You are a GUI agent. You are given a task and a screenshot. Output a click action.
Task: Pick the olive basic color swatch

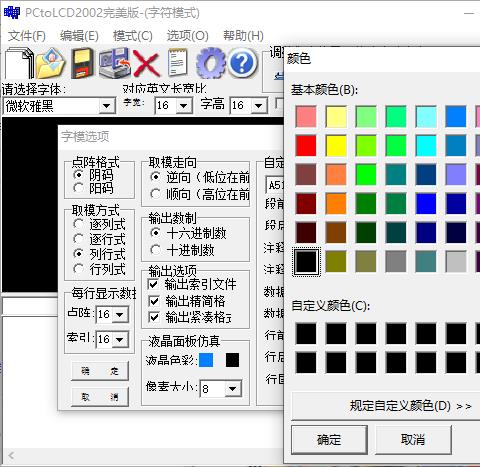tap(336, 262)
